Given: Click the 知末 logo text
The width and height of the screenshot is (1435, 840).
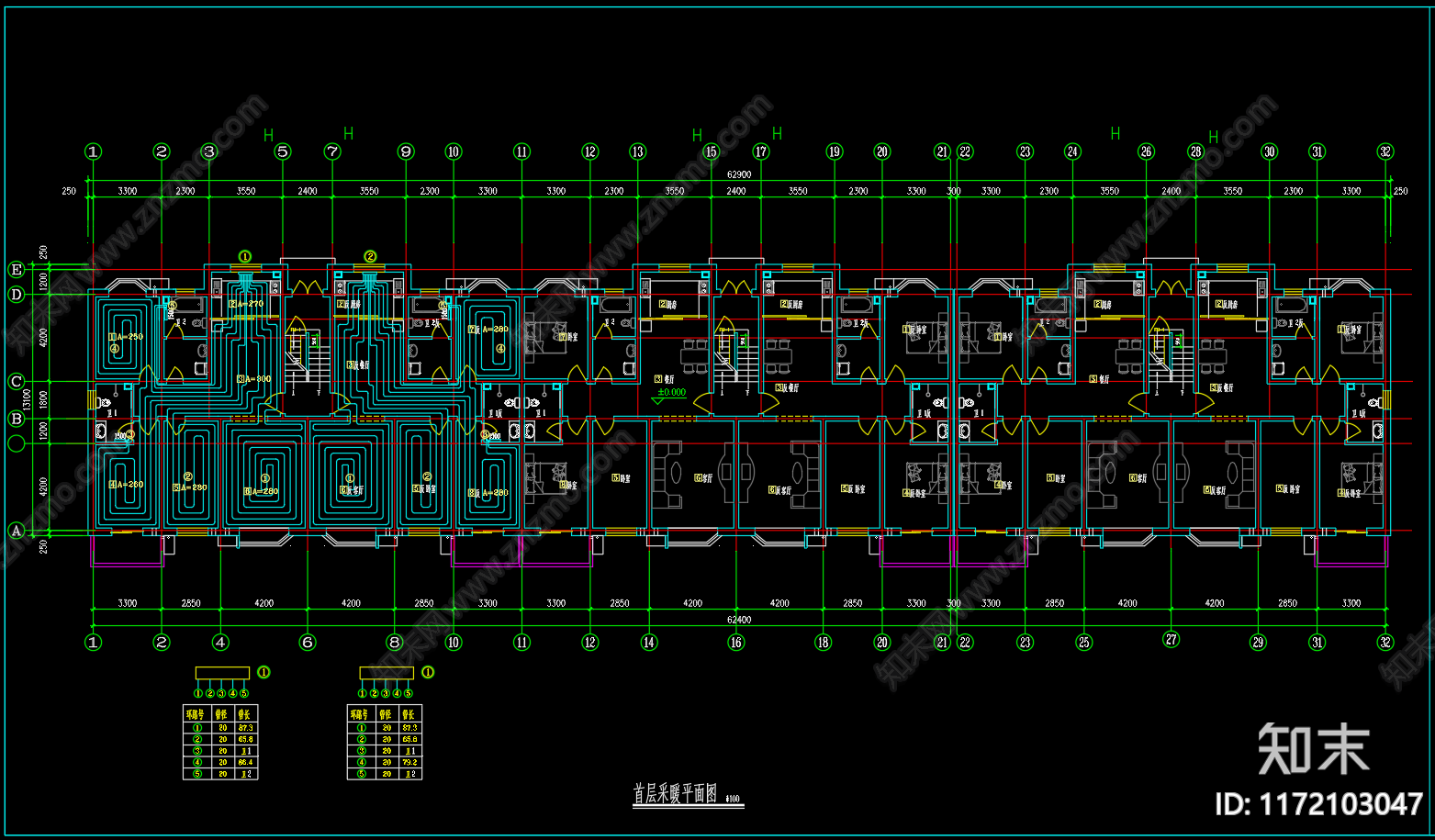Looking at the screenshot, I should pos(1314,748).
